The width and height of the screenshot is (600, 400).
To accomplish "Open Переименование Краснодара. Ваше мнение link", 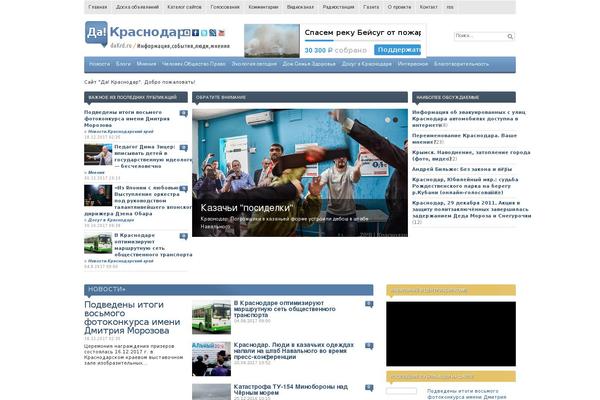I will coord(465,139).
